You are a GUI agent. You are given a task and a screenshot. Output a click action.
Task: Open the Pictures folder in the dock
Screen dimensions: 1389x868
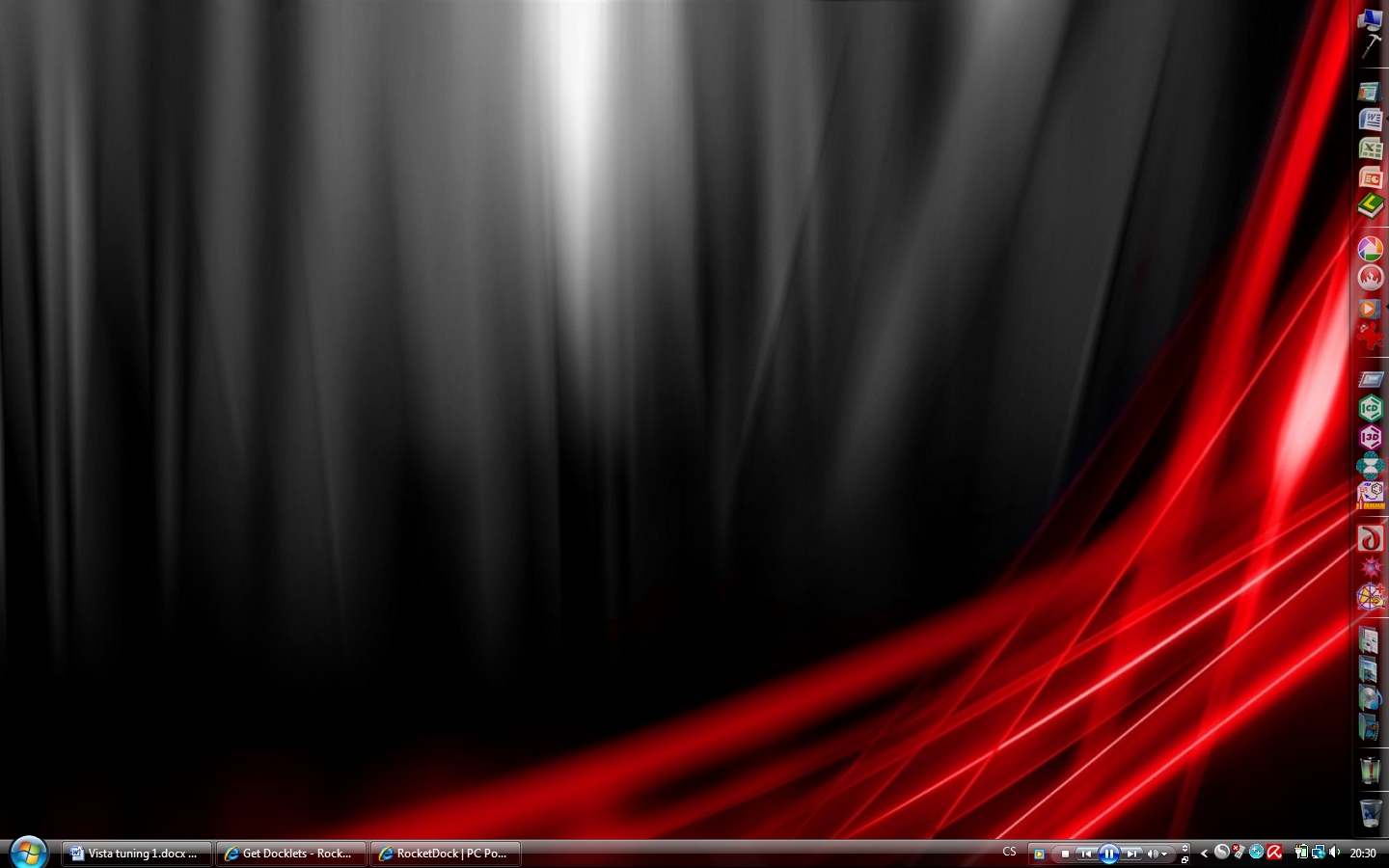[1370, 668]
